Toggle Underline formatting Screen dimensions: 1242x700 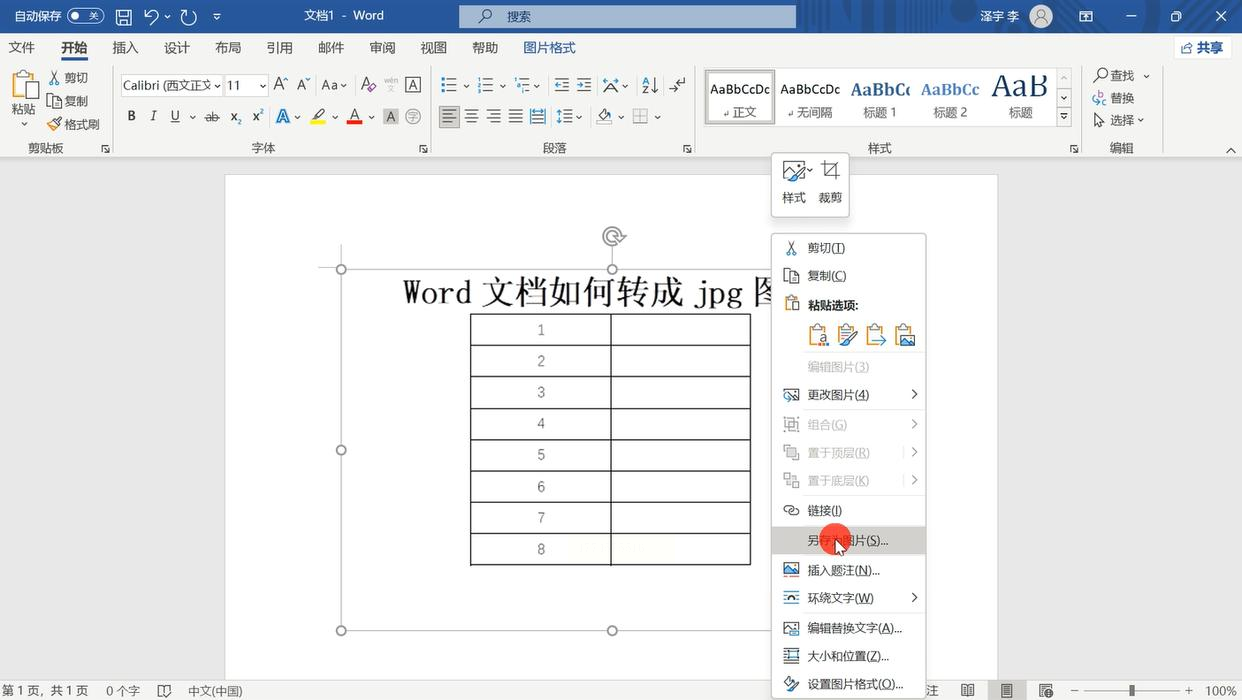175,117
